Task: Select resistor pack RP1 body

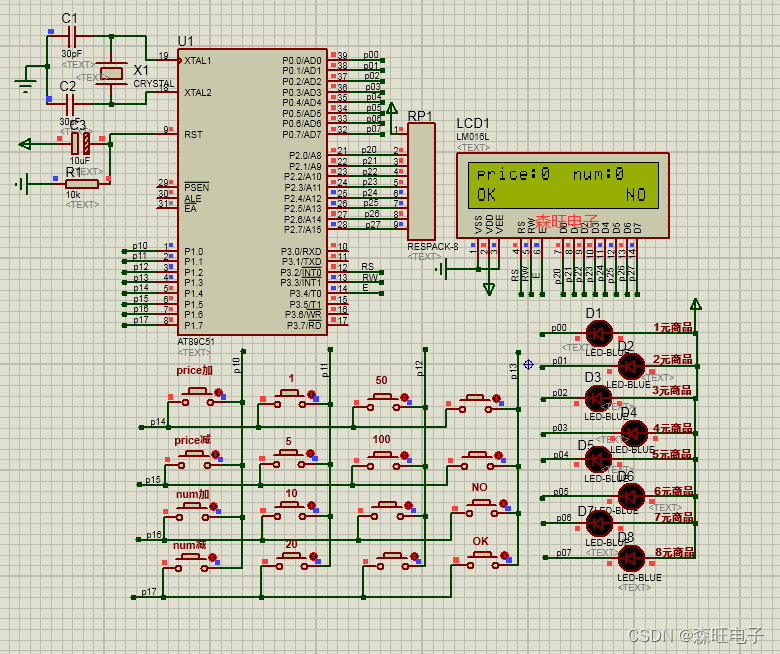Action: (x=421, y=182)
